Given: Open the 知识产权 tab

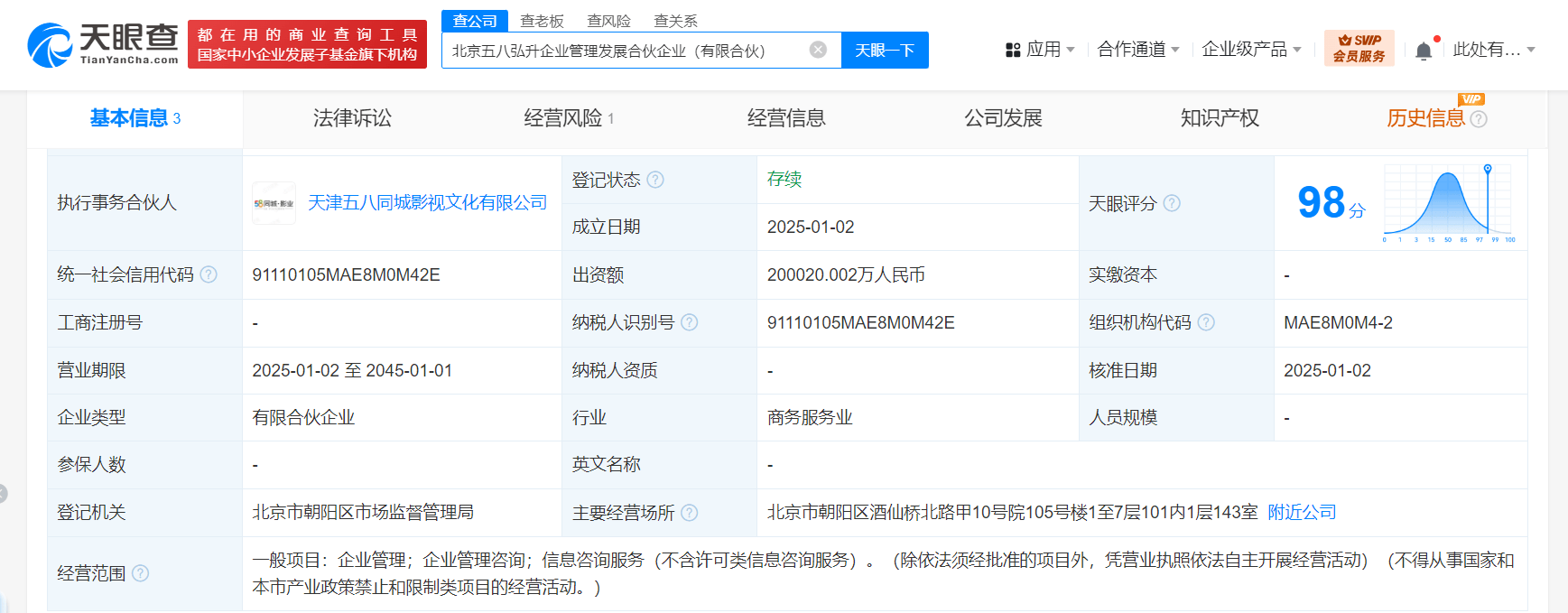Looking at the screenshot, I should tap(1220, 118).
